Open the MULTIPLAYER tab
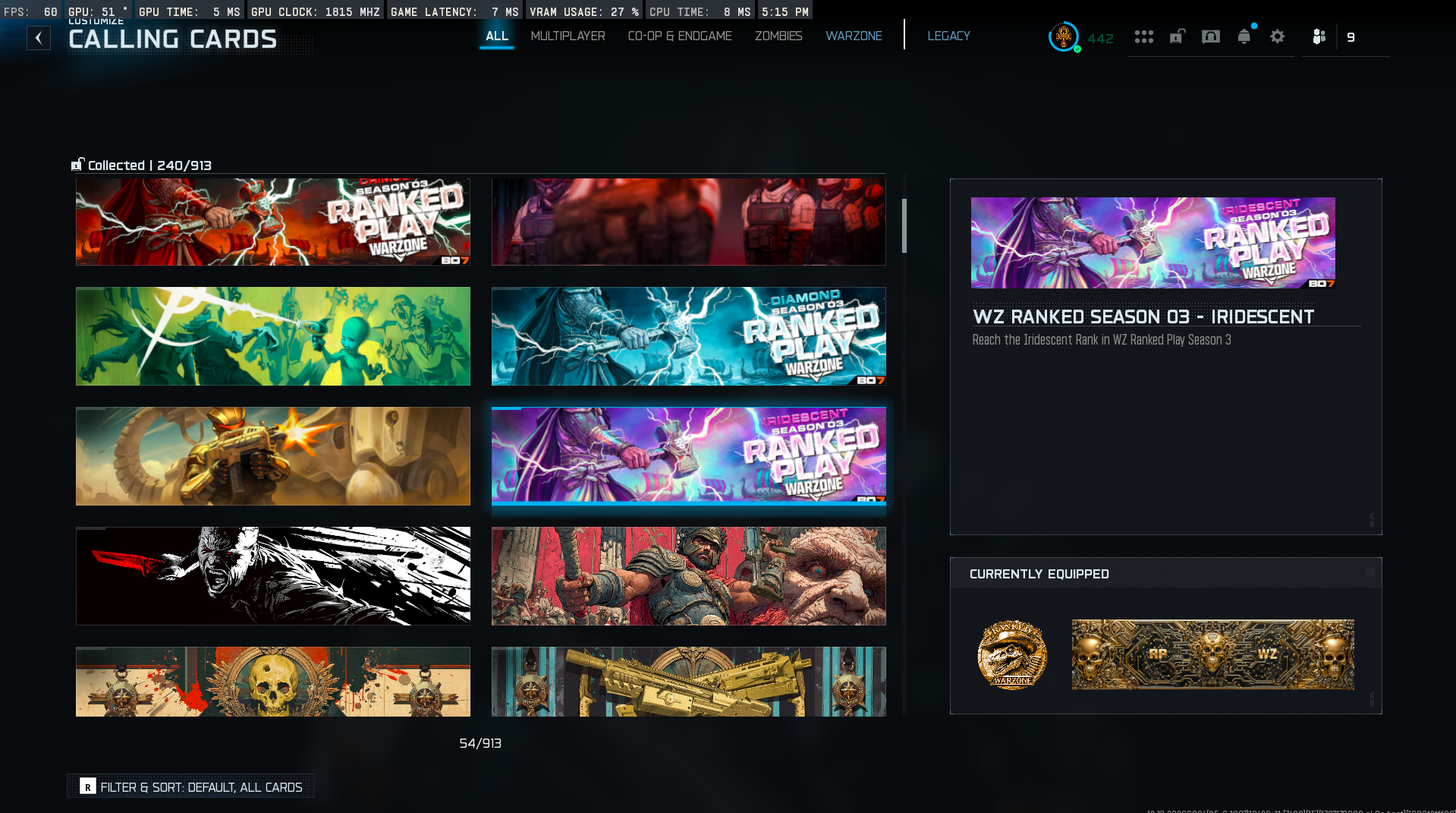Screen dimensions: 1456x813 click(568, 36)
